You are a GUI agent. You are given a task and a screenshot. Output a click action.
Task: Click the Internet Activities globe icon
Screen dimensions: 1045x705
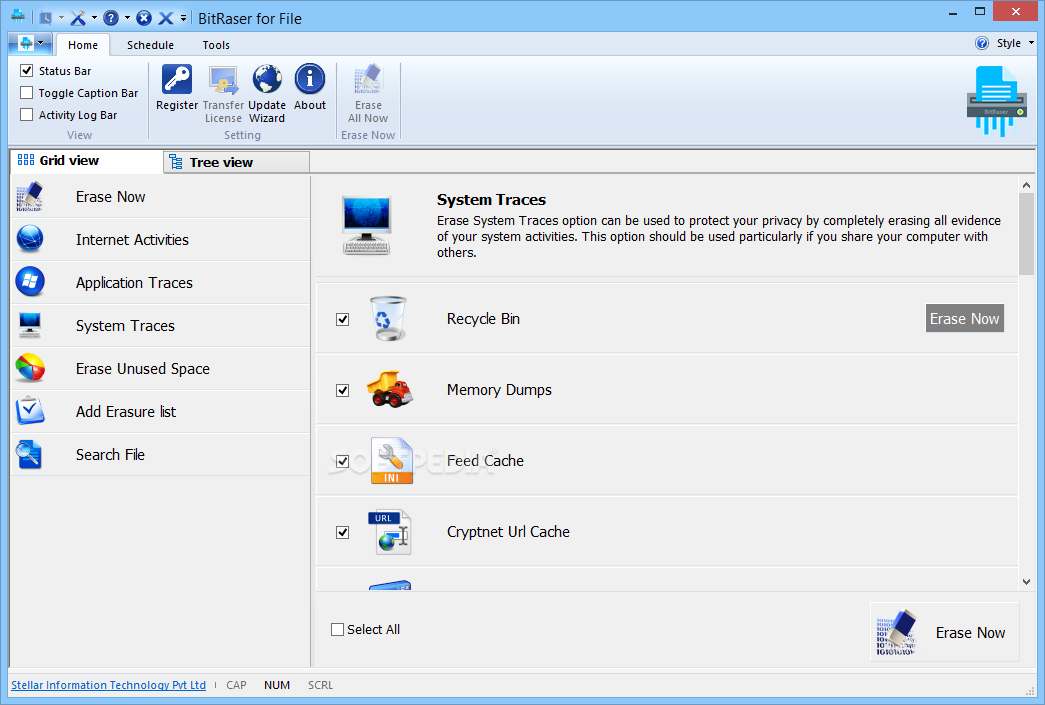point(30,239)
